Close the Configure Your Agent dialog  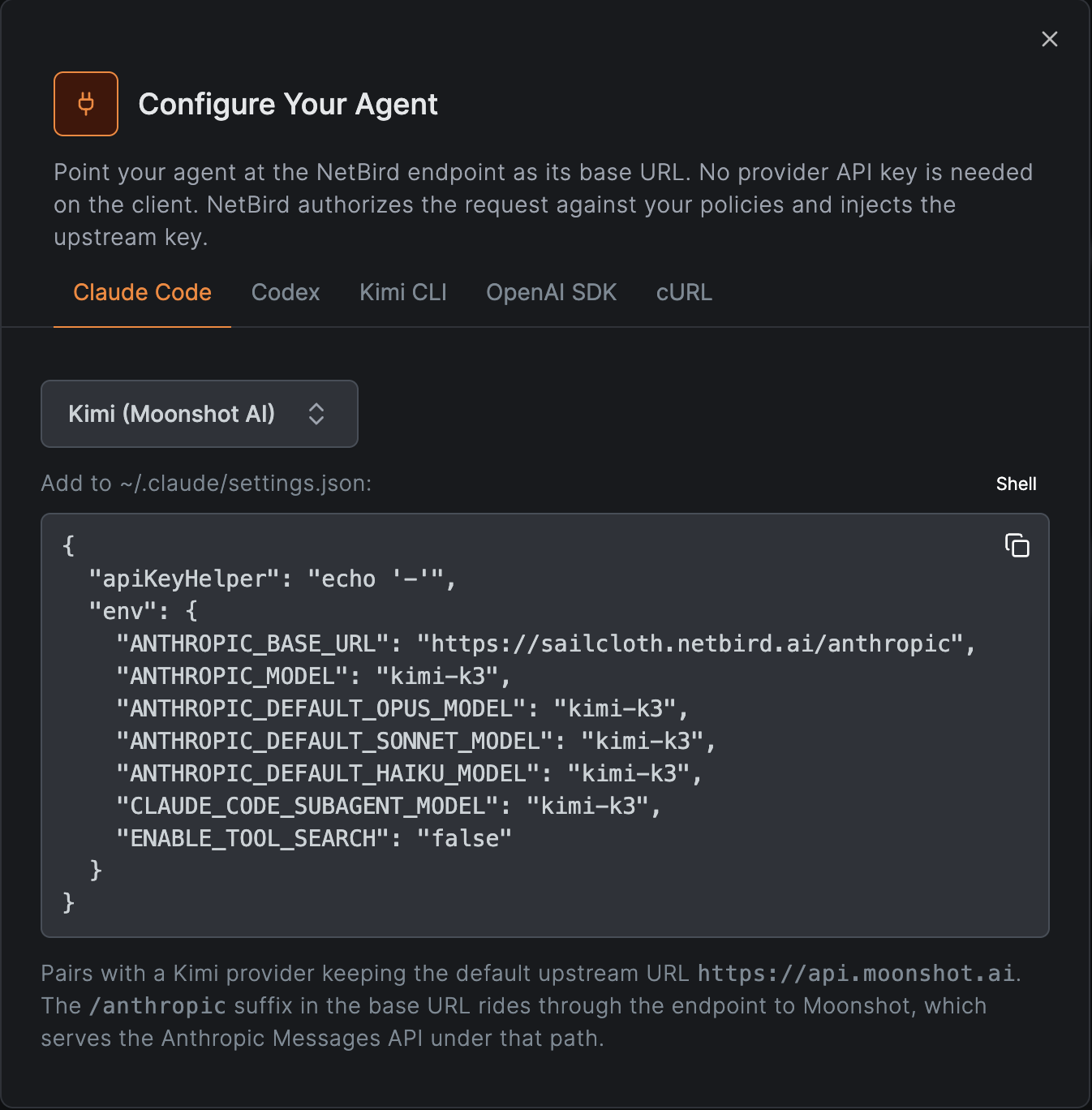(1049, 39)
